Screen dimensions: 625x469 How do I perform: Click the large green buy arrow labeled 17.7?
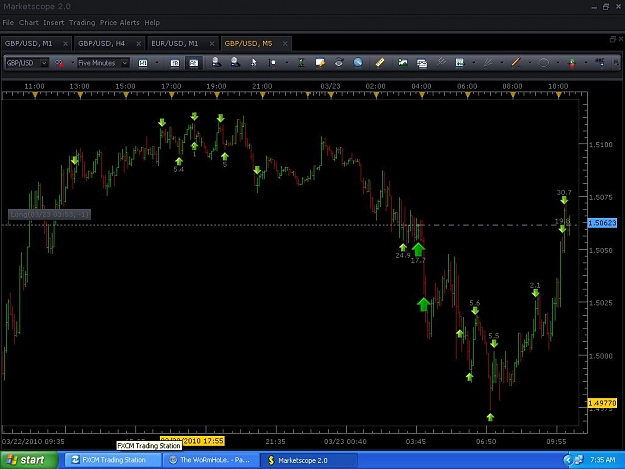(x=418, y=249)
